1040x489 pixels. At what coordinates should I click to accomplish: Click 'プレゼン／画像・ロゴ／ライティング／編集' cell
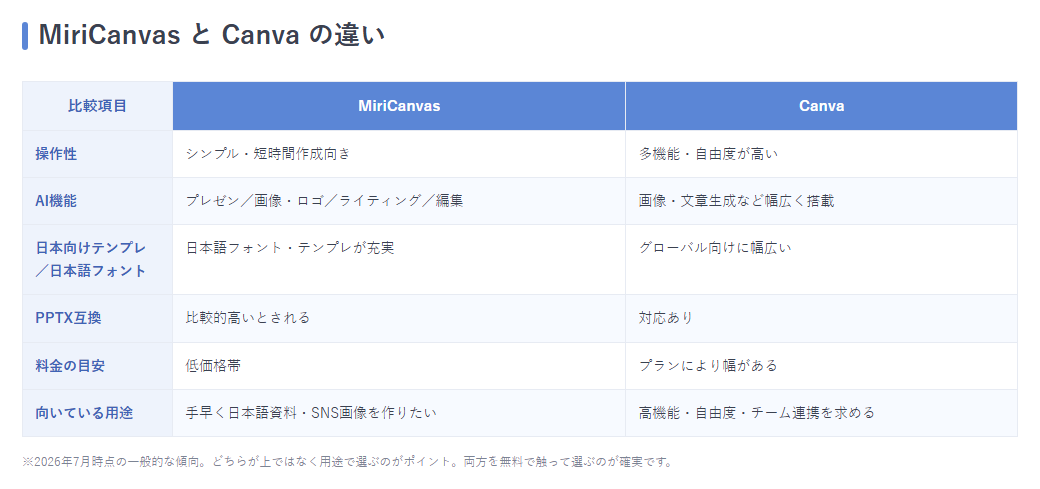pos(399,201)
